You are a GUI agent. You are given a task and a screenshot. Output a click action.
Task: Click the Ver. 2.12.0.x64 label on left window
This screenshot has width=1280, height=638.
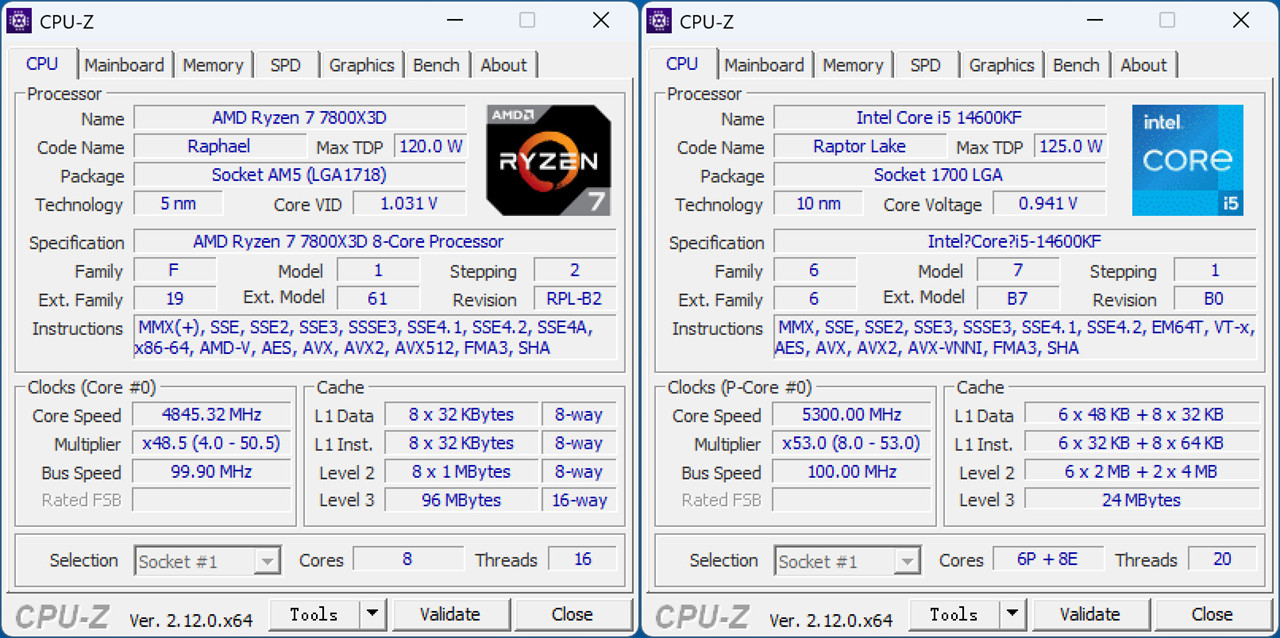192,618
